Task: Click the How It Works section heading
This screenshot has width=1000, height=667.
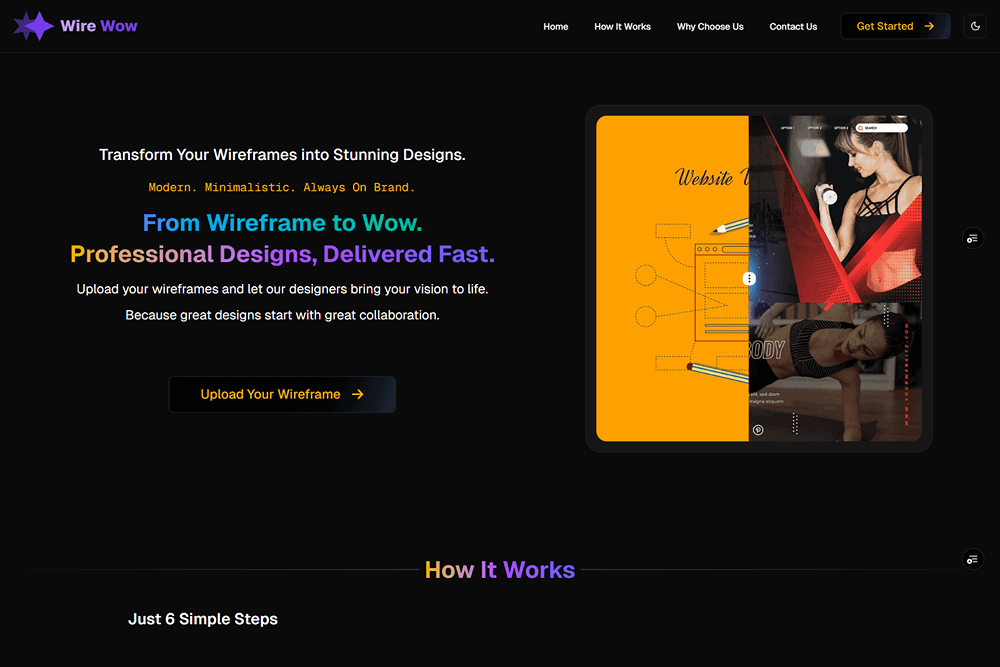Action: coord(500,570)
